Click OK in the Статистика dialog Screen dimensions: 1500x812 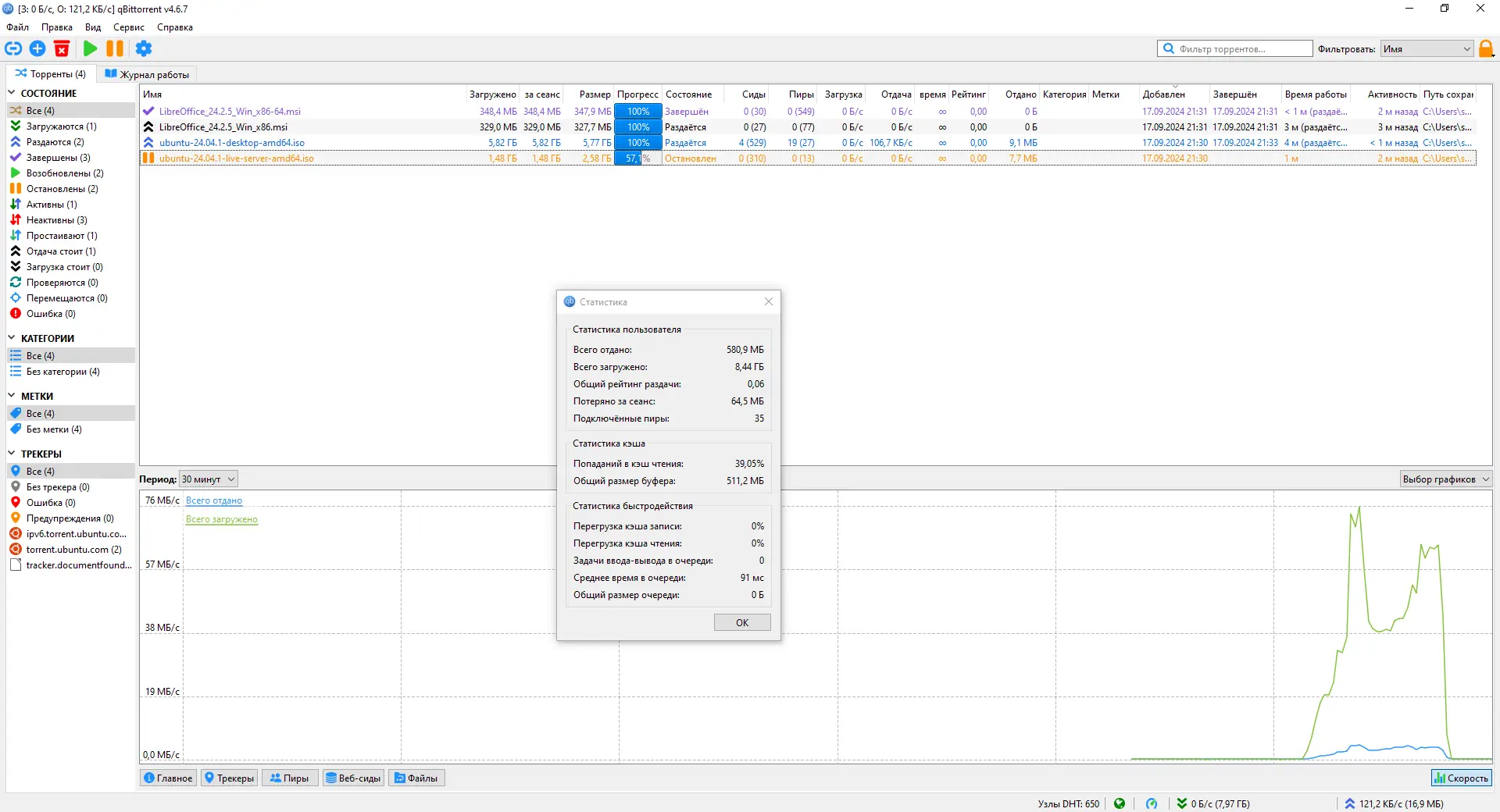[x=742, y=622]
